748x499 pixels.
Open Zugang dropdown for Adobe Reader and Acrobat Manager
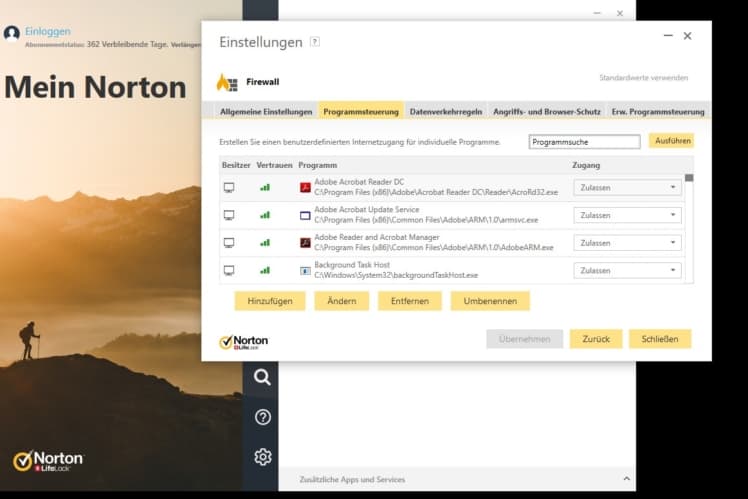point(627,243)
